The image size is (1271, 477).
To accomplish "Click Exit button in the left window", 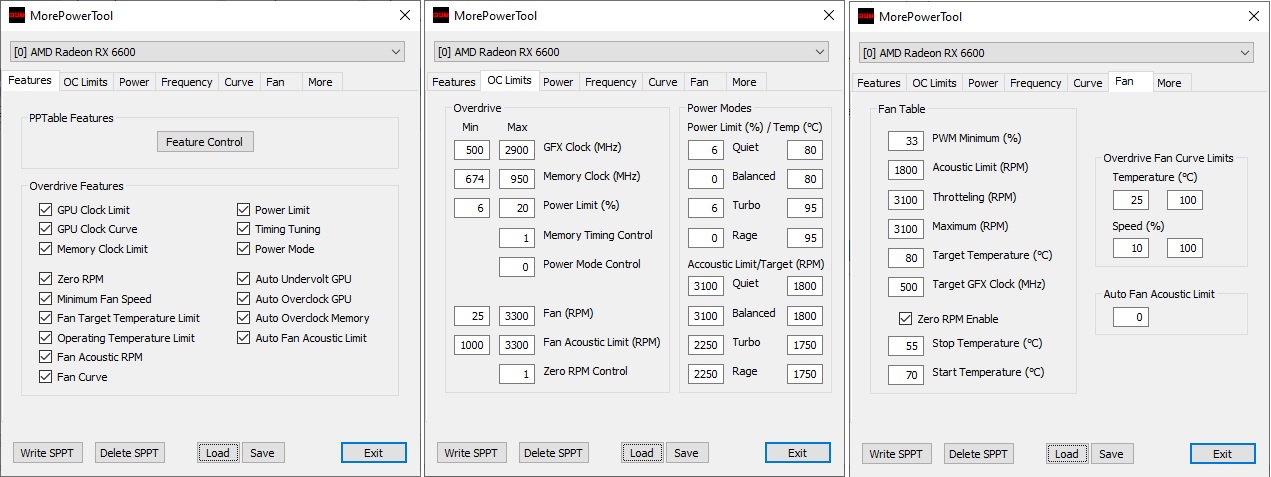I will tap(373, 453).
